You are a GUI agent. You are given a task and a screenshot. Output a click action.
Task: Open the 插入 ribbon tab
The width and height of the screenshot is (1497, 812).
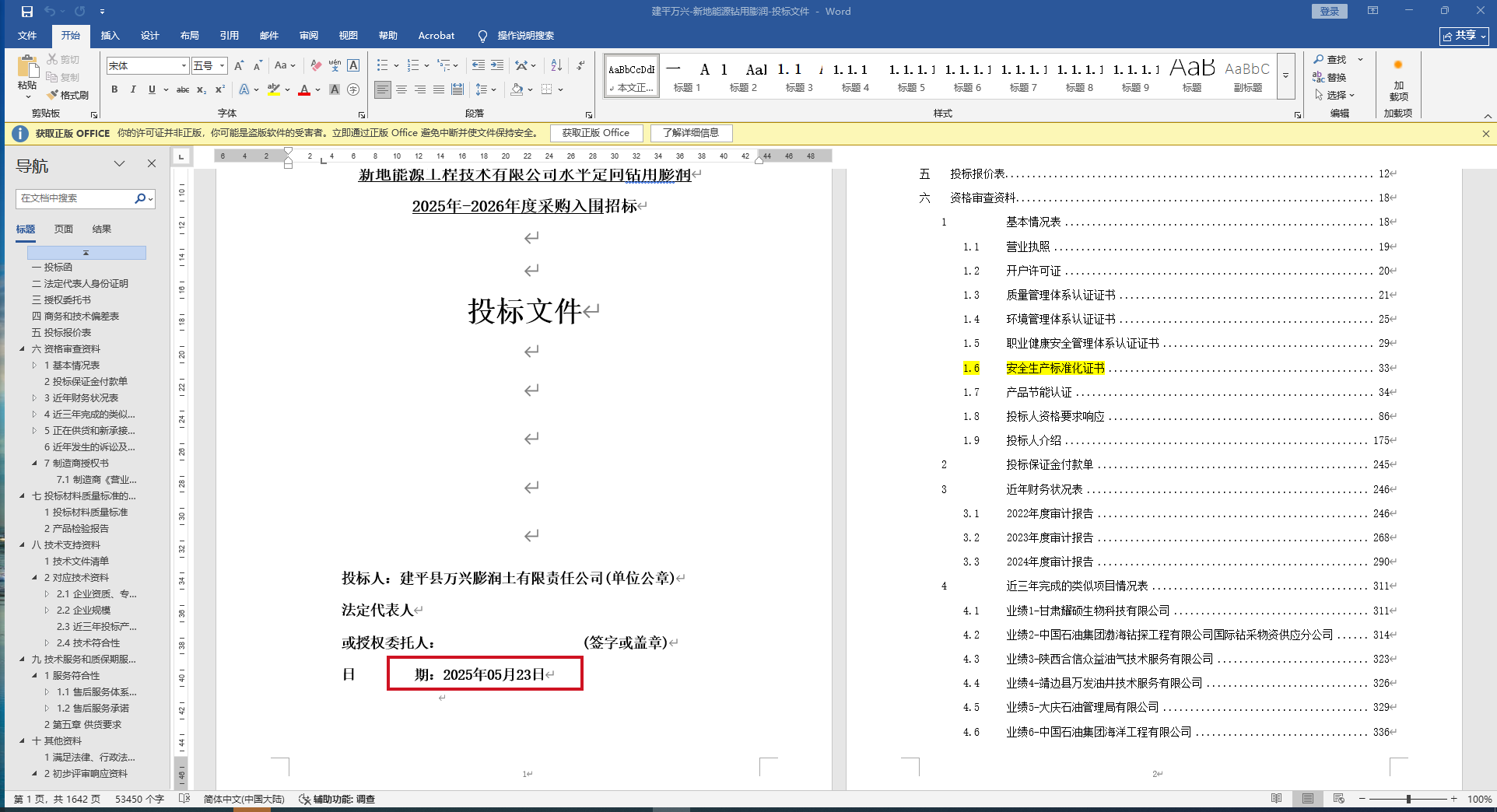[110, 36]
